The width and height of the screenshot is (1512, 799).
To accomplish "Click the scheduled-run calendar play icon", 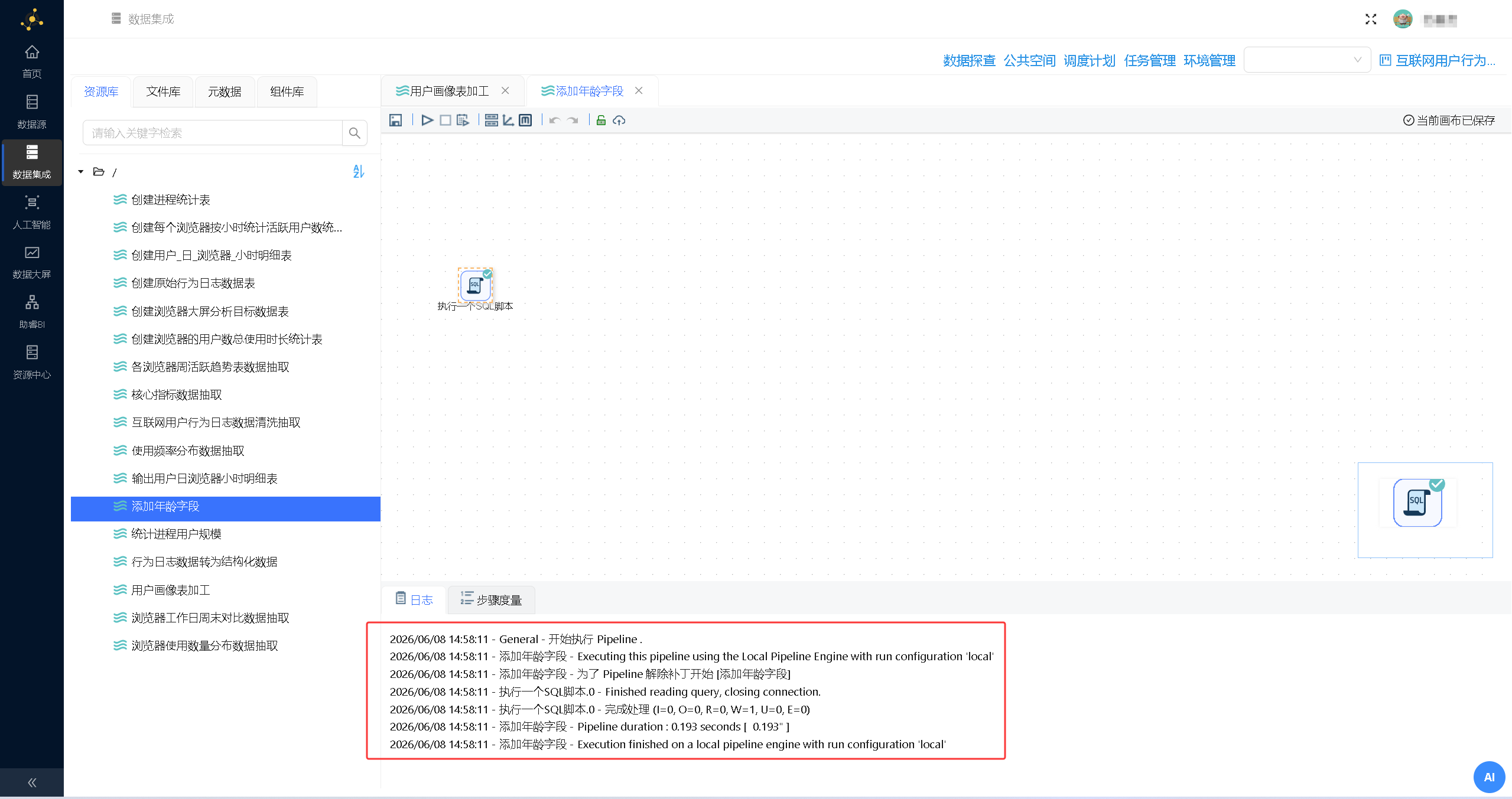I will click(x=463, y=120).
